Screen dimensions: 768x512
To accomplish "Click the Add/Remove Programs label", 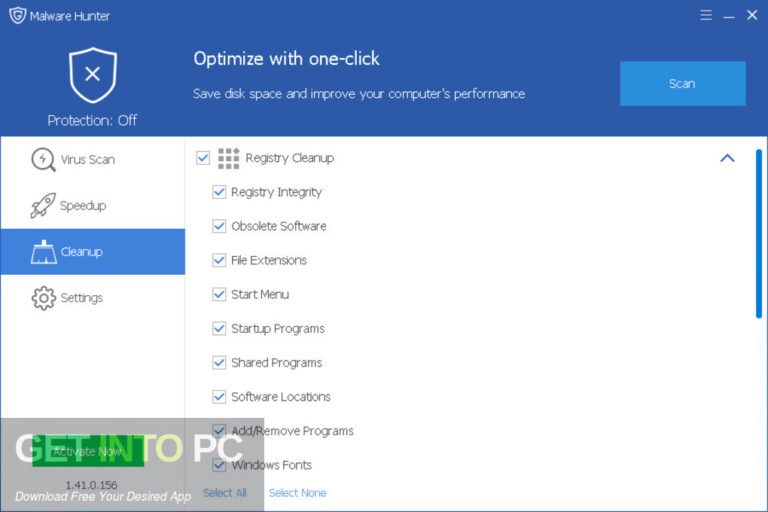I will (292, 431).
